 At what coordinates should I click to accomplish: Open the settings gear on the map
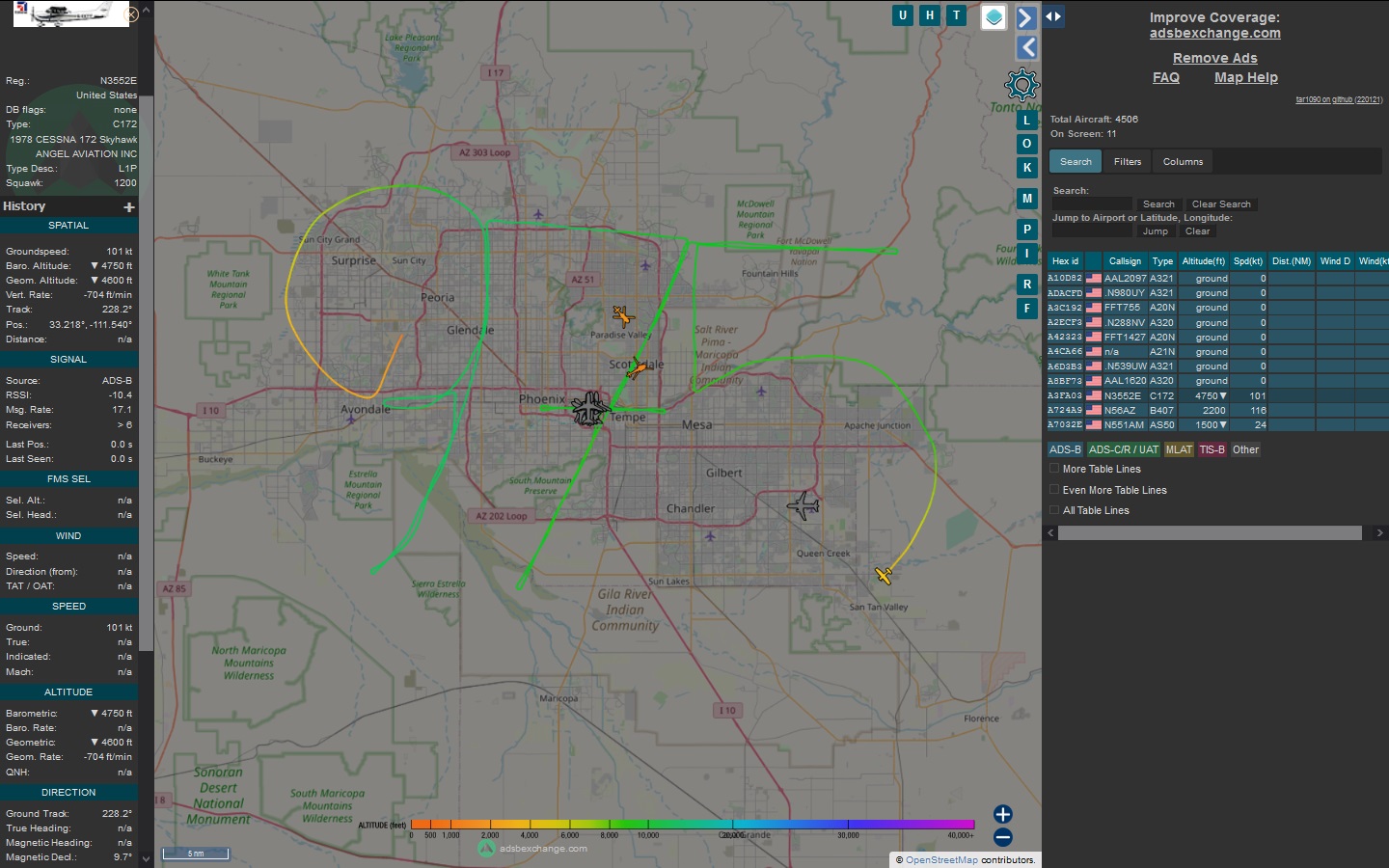click(1021, 85)
